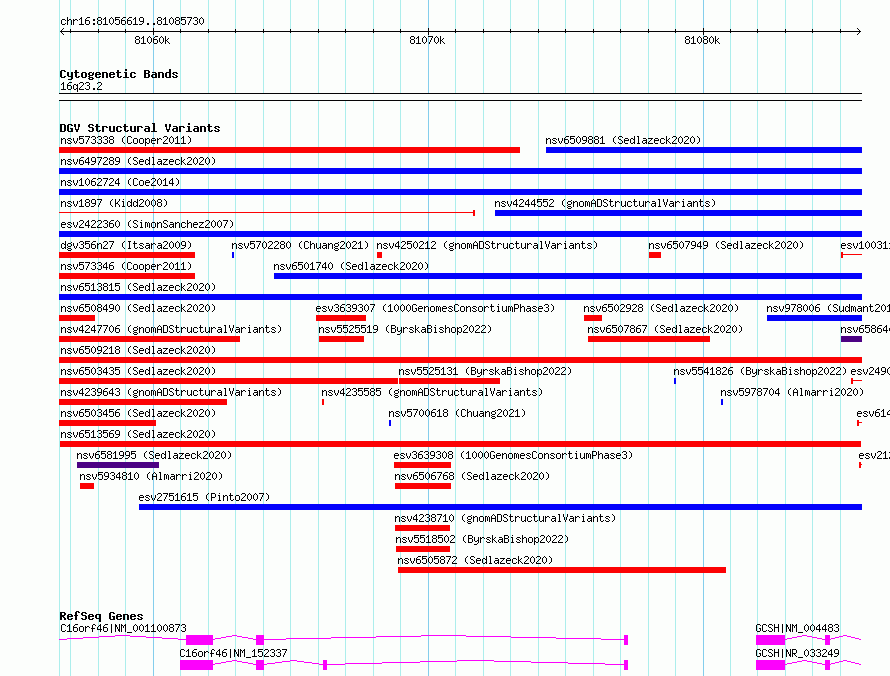Click esv3639307 (1000GenomesConsortiumPhase3) red bar
The width and height of the screenshot is (890, 676).
[341, 318]
